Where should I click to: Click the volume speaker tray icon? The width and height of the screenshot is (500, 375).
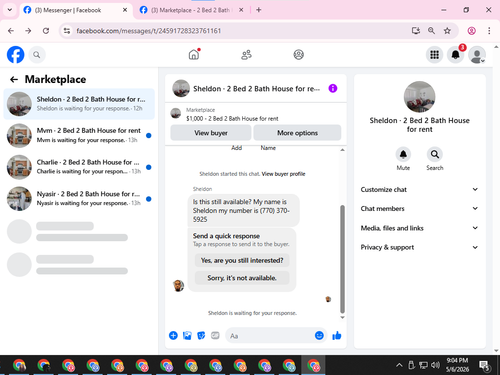[435, 365]
